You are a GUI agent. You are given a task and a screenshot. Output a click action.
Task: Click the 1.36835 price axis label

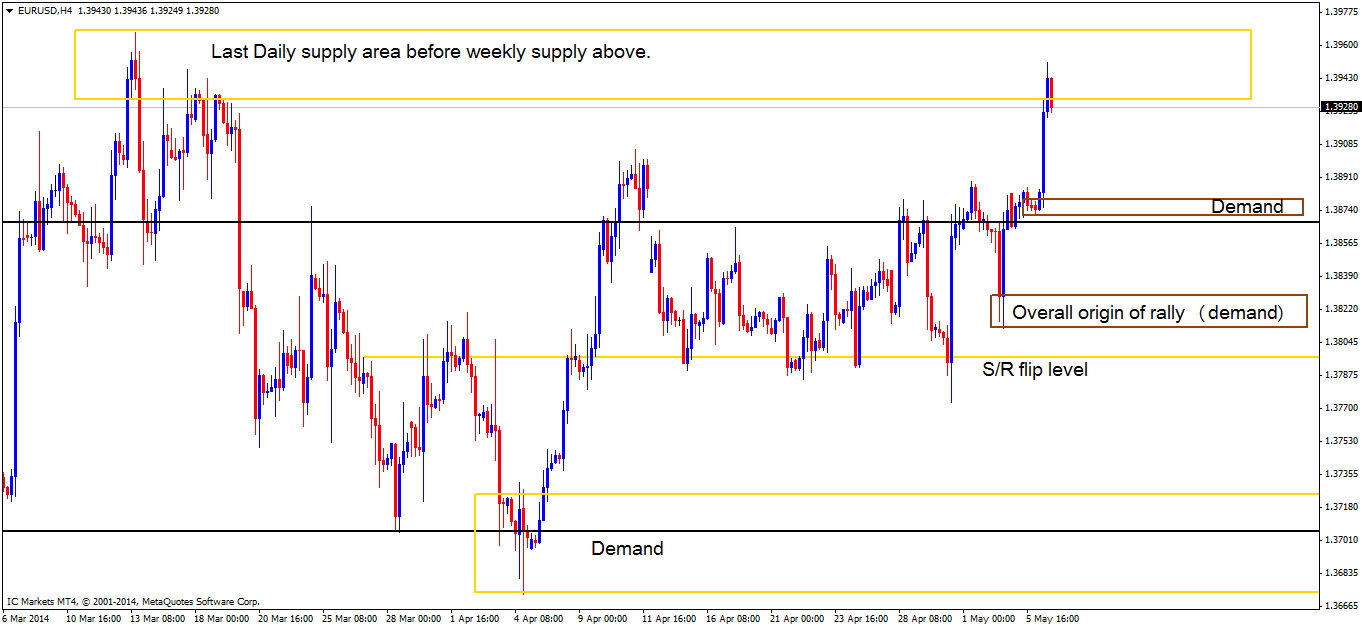1341,573
